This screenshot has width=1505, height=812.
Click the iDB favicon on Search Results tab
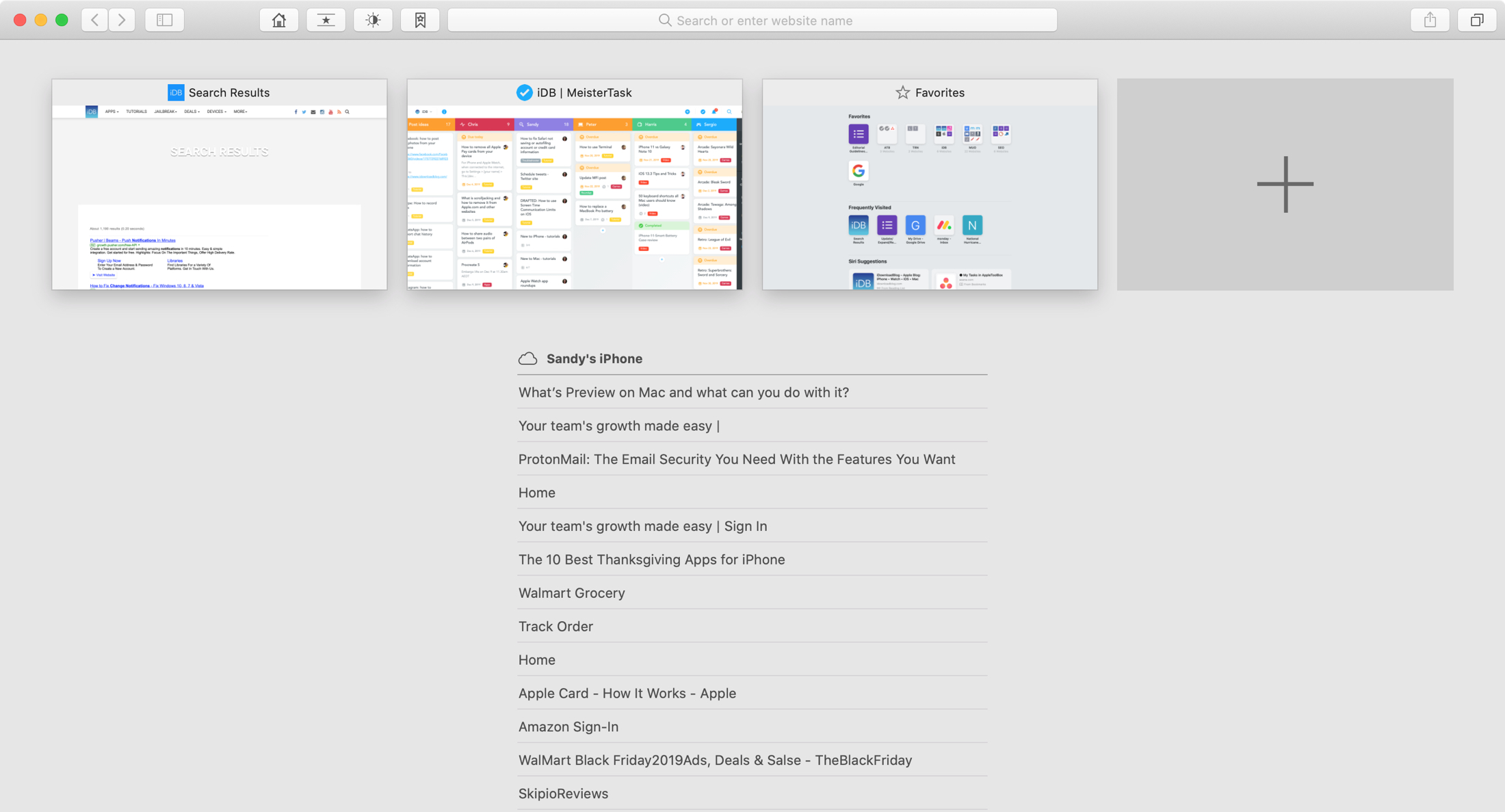pyautogui.click(x=176, y=92)
